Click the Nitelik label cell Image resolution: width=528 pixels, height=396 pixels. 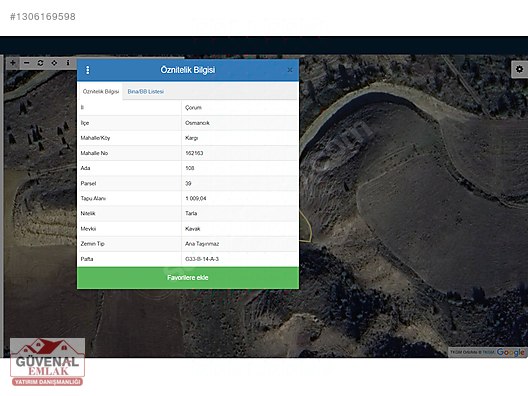(x=129, y=213)
